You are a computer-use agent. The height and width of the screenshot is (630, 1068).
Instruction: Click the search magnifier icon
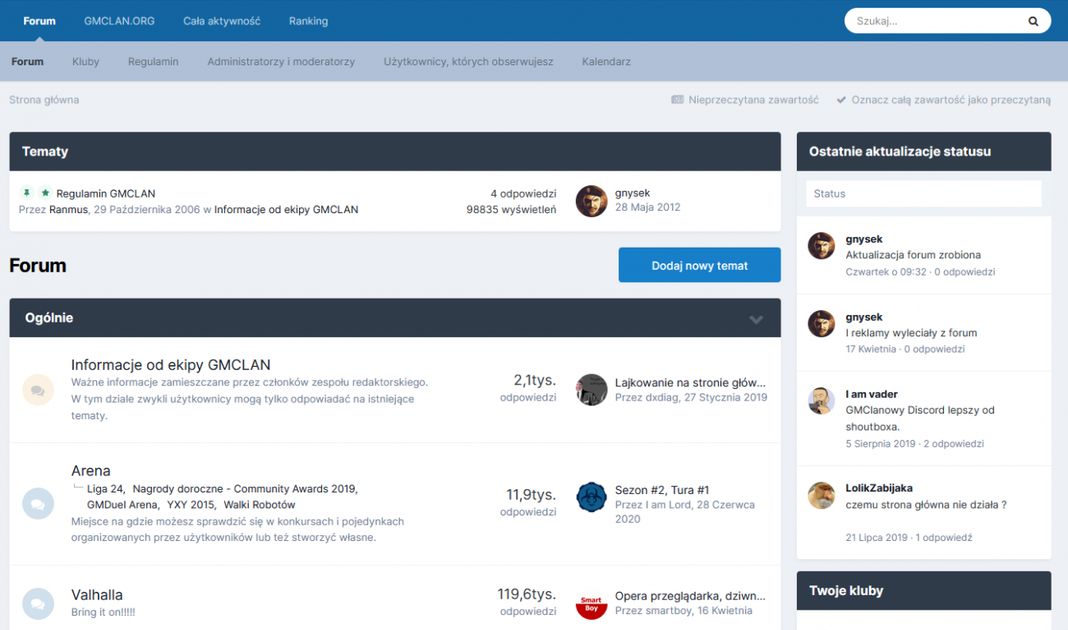point(1033,21)
